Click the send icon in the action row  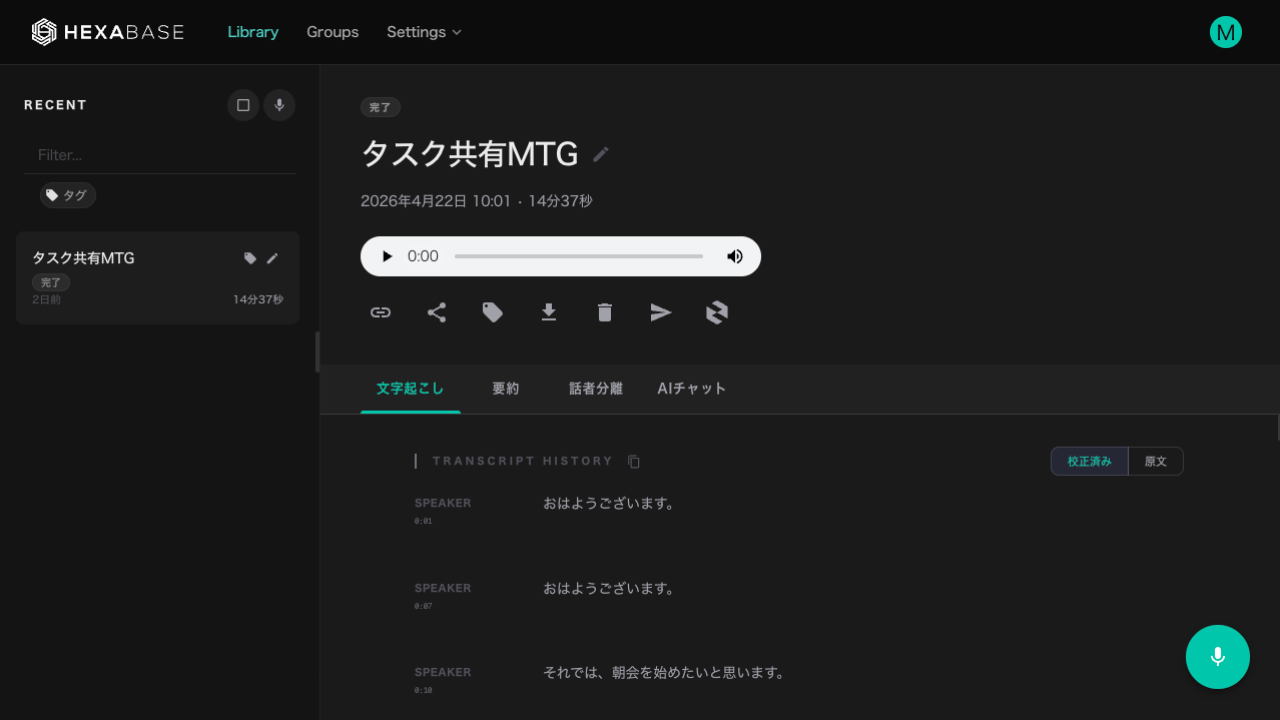click(x=661, y=313)
